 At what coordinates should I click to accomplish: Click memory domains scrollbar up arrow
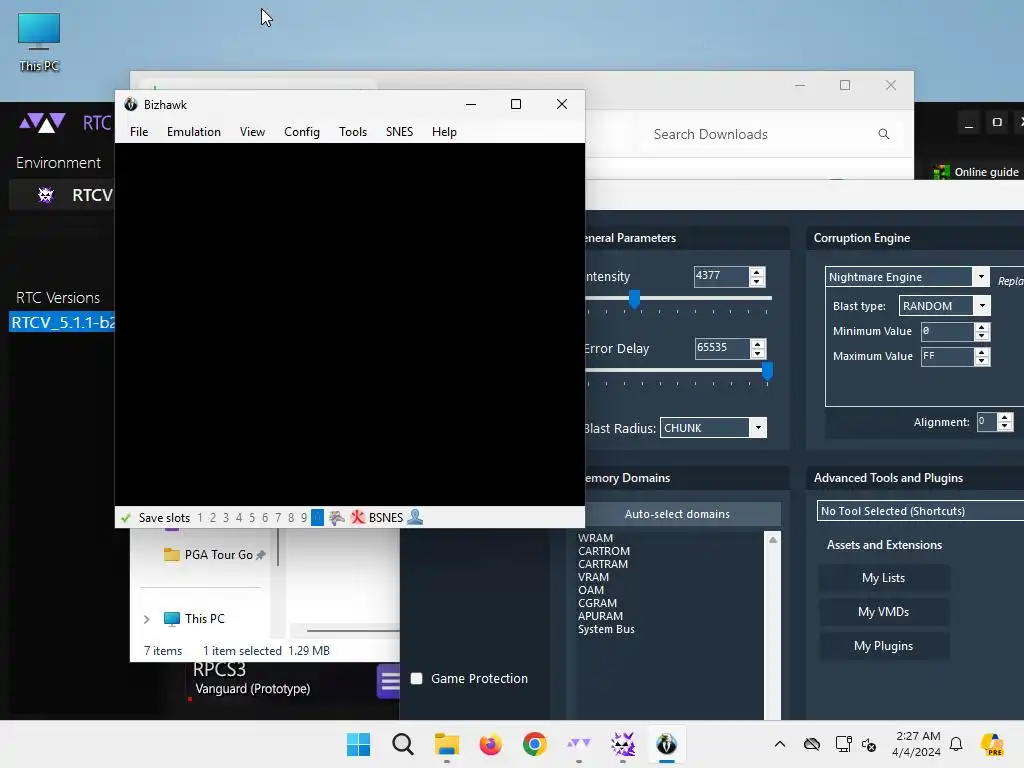[x=773, y=540]
